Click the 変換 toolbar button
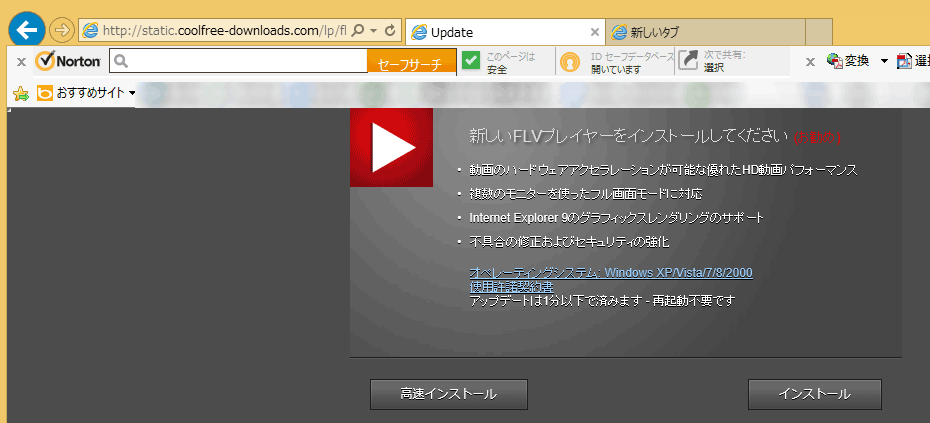The width and height of the screenshot is (930, 423). point(848,61)
